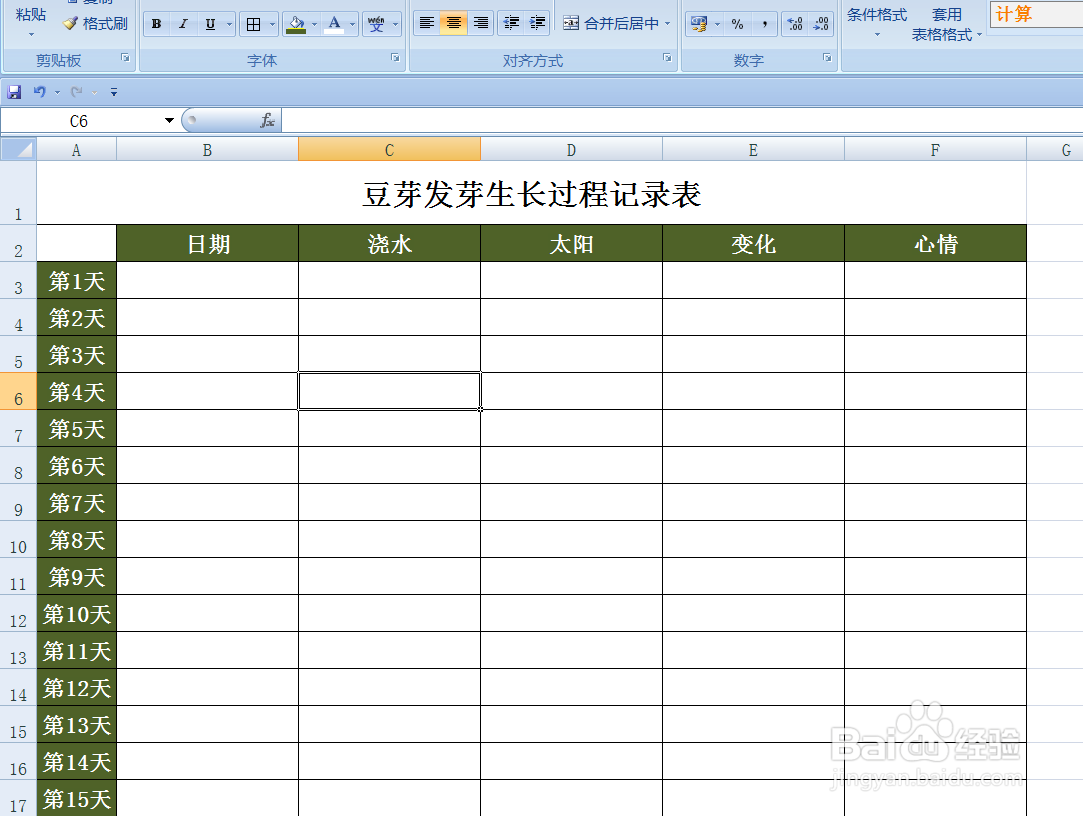1083x816 pixels.
Task: Select the 心情 header cell
Action: (935, 244)
